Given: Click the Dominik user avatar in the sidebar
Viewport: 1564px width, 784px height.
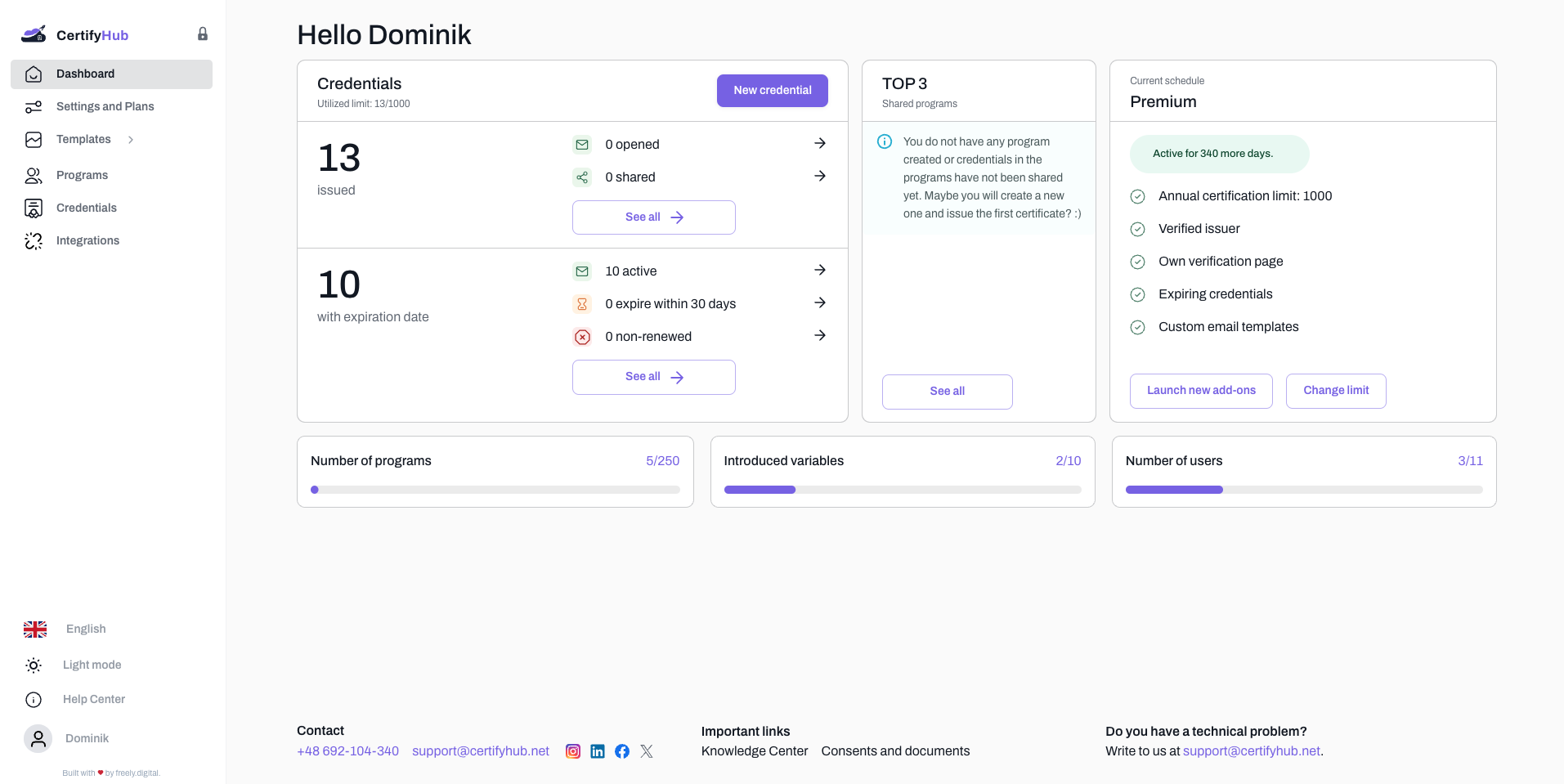Looking at the screenshot, I should click(x=38, y=738).
